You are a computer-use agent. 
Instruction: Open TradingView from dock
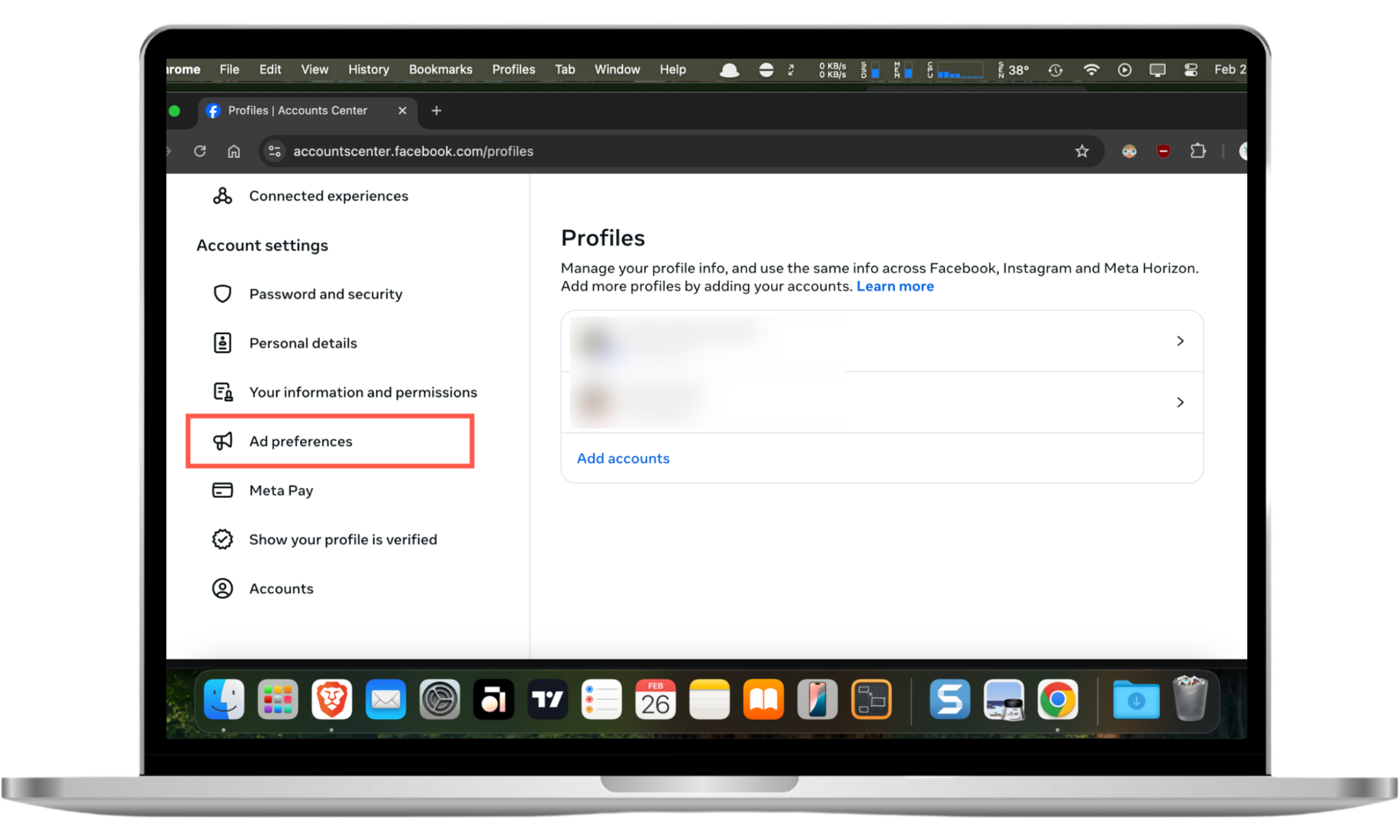coord(548,700)
